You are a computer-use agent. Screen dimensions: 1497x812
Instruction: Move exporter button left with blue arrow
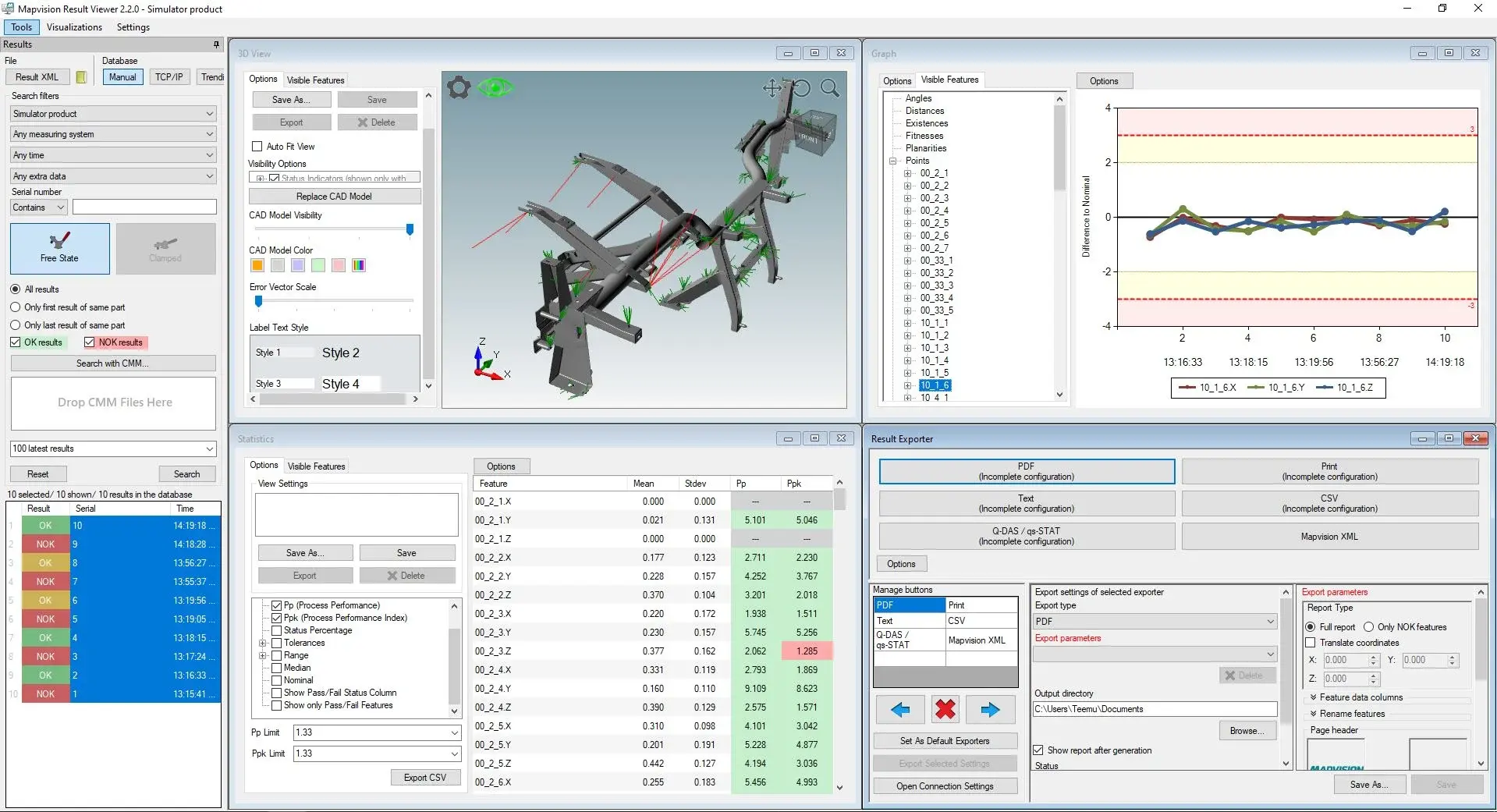tap(900, 710)
